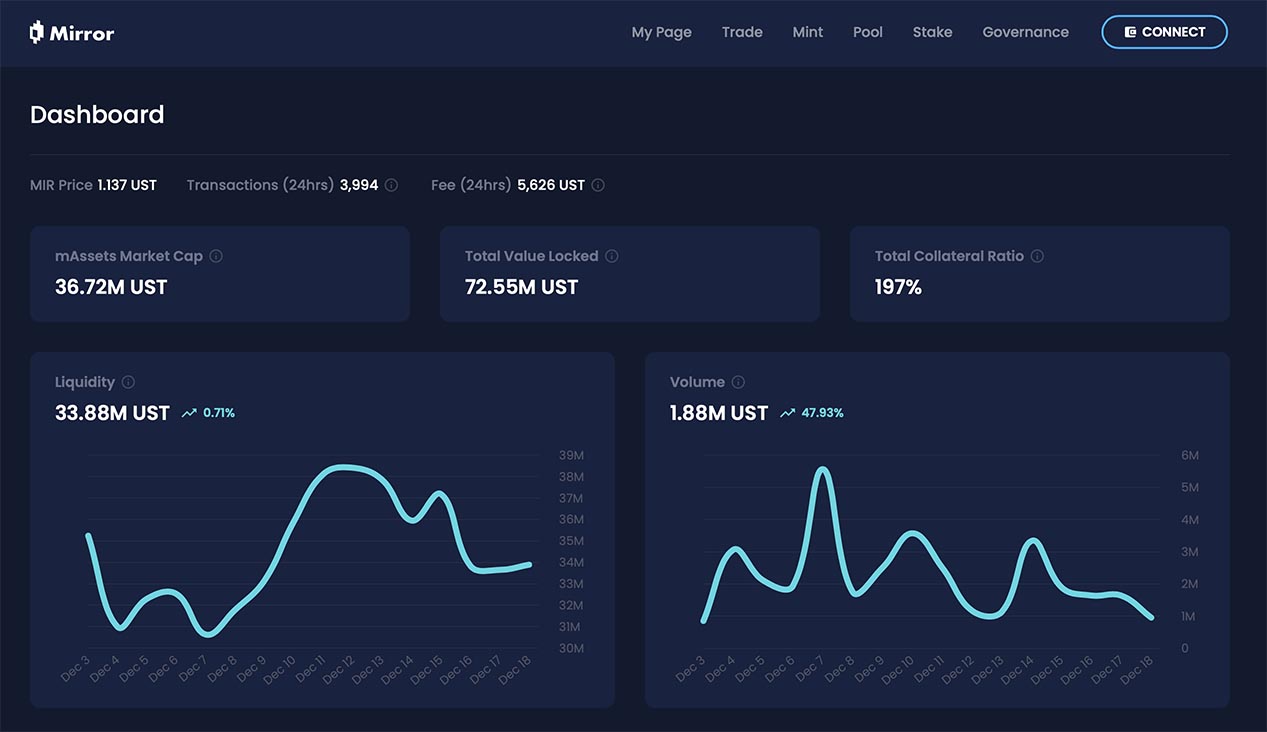Click the Liquidity trend arrow icon
The width and height of the screenshot is (1267, 732).
[x=189, y=413]
